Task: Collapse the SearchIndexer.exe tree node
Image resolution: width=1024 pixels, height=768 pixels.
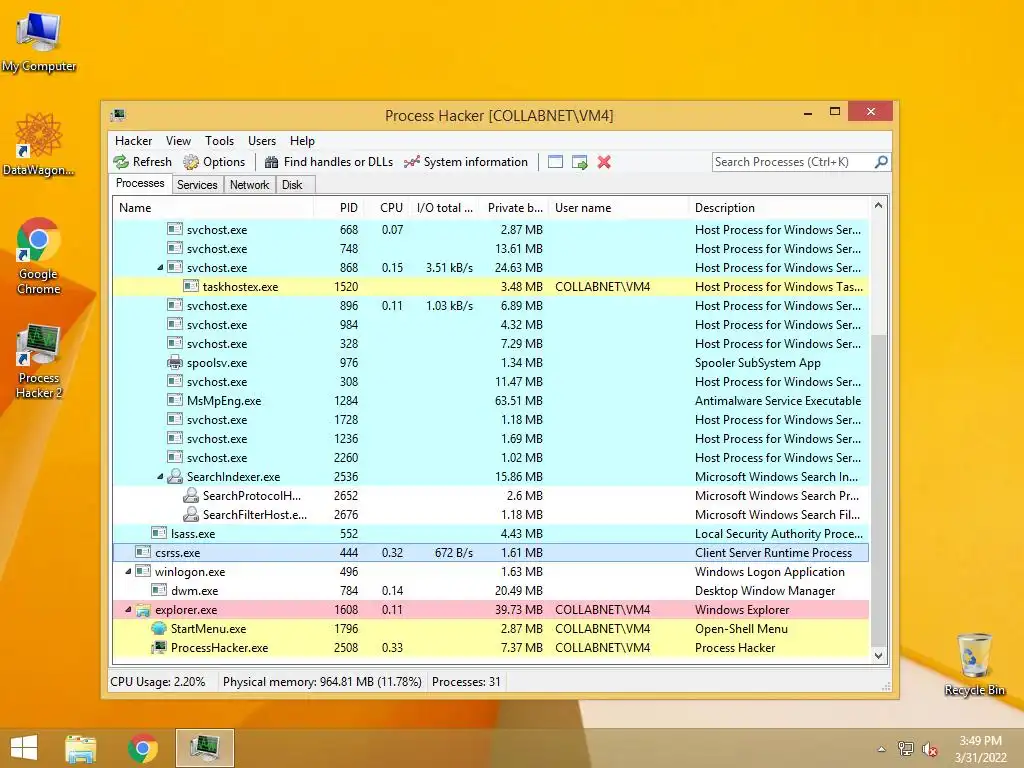Action: pos(160,477)
